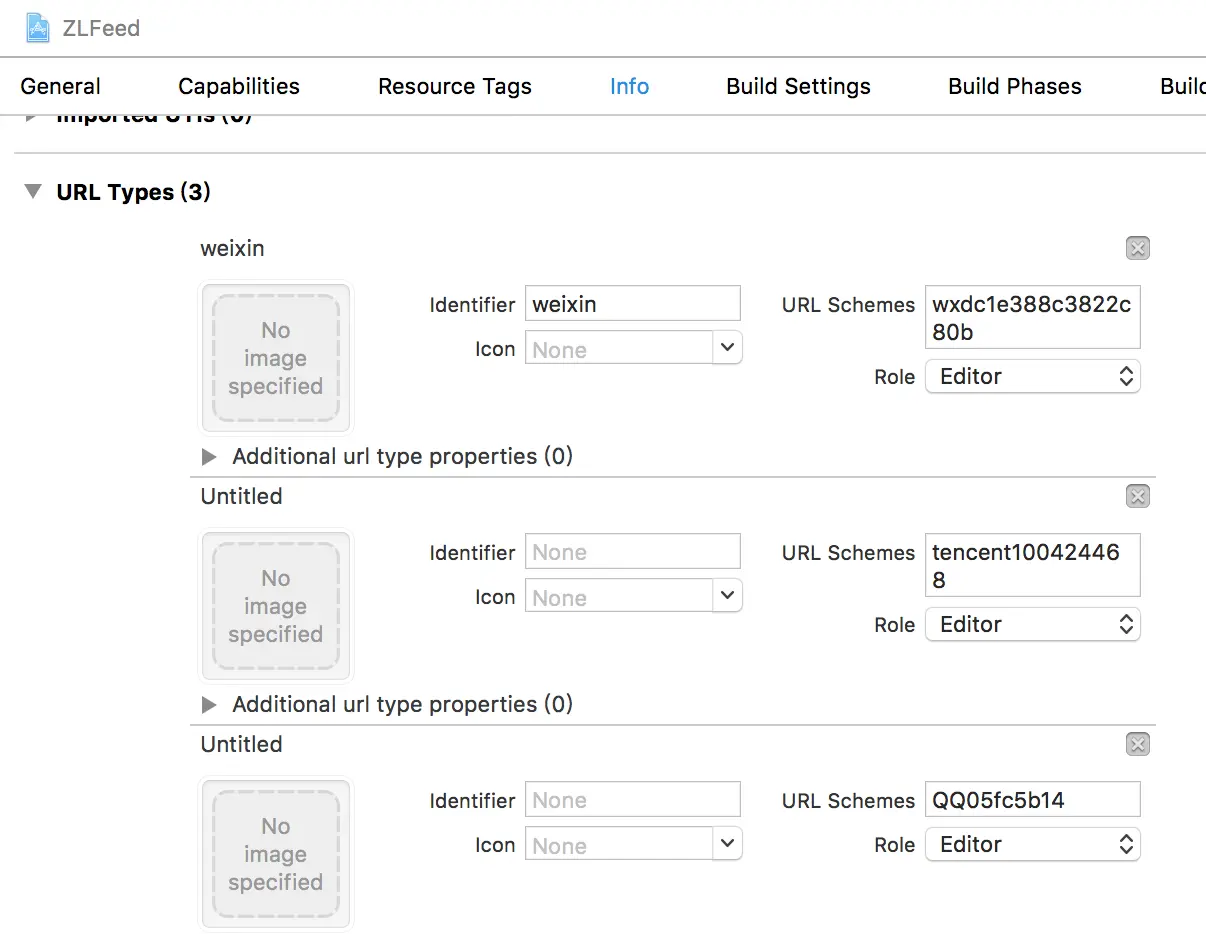The width and height of the screenshot is (1206, 934).
Task: Open the weixin Icon combo box dropdown
Action: click(x=727, y=348)
